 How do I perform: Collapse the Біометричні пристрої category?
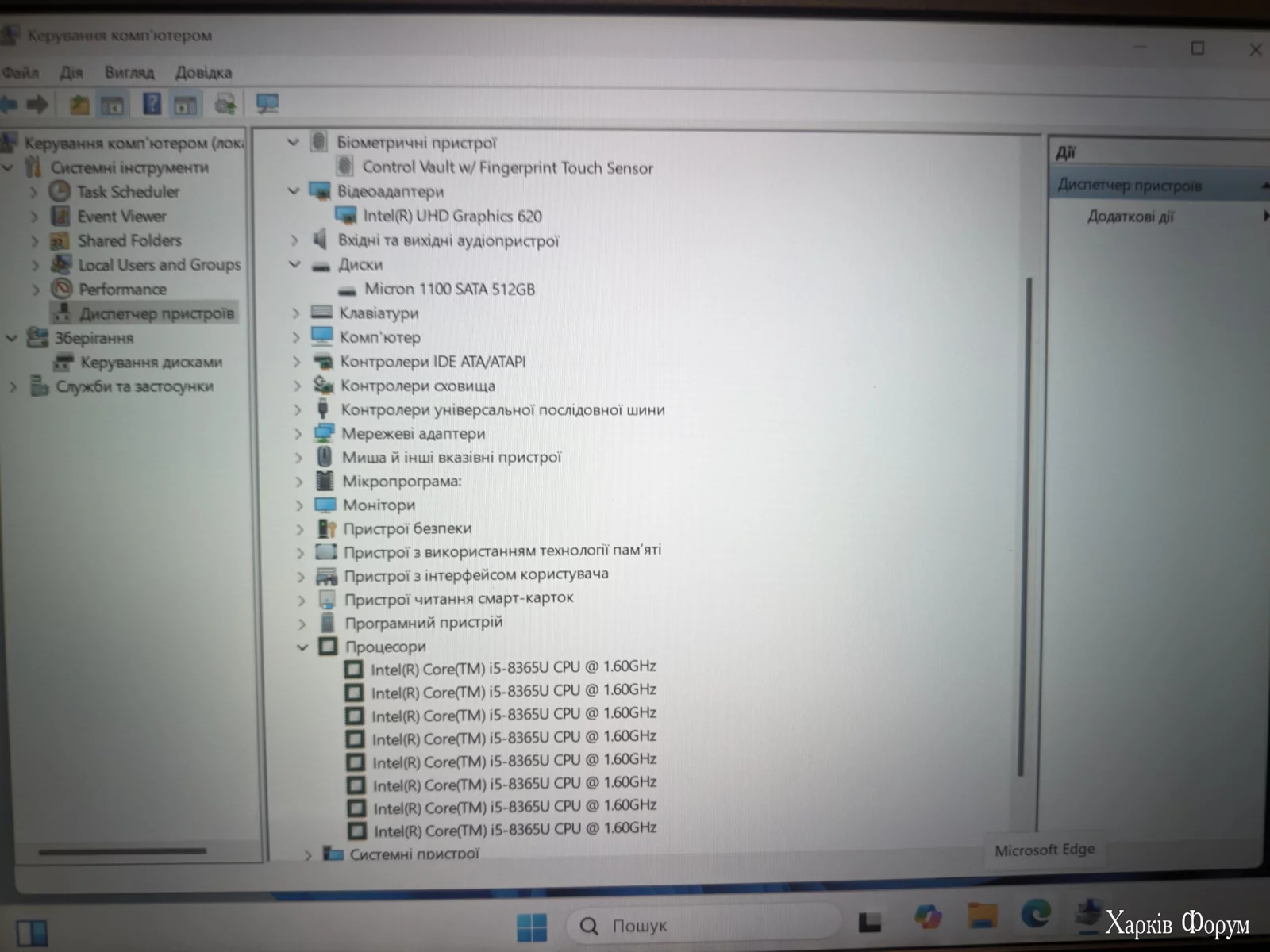tap(293, 142)
